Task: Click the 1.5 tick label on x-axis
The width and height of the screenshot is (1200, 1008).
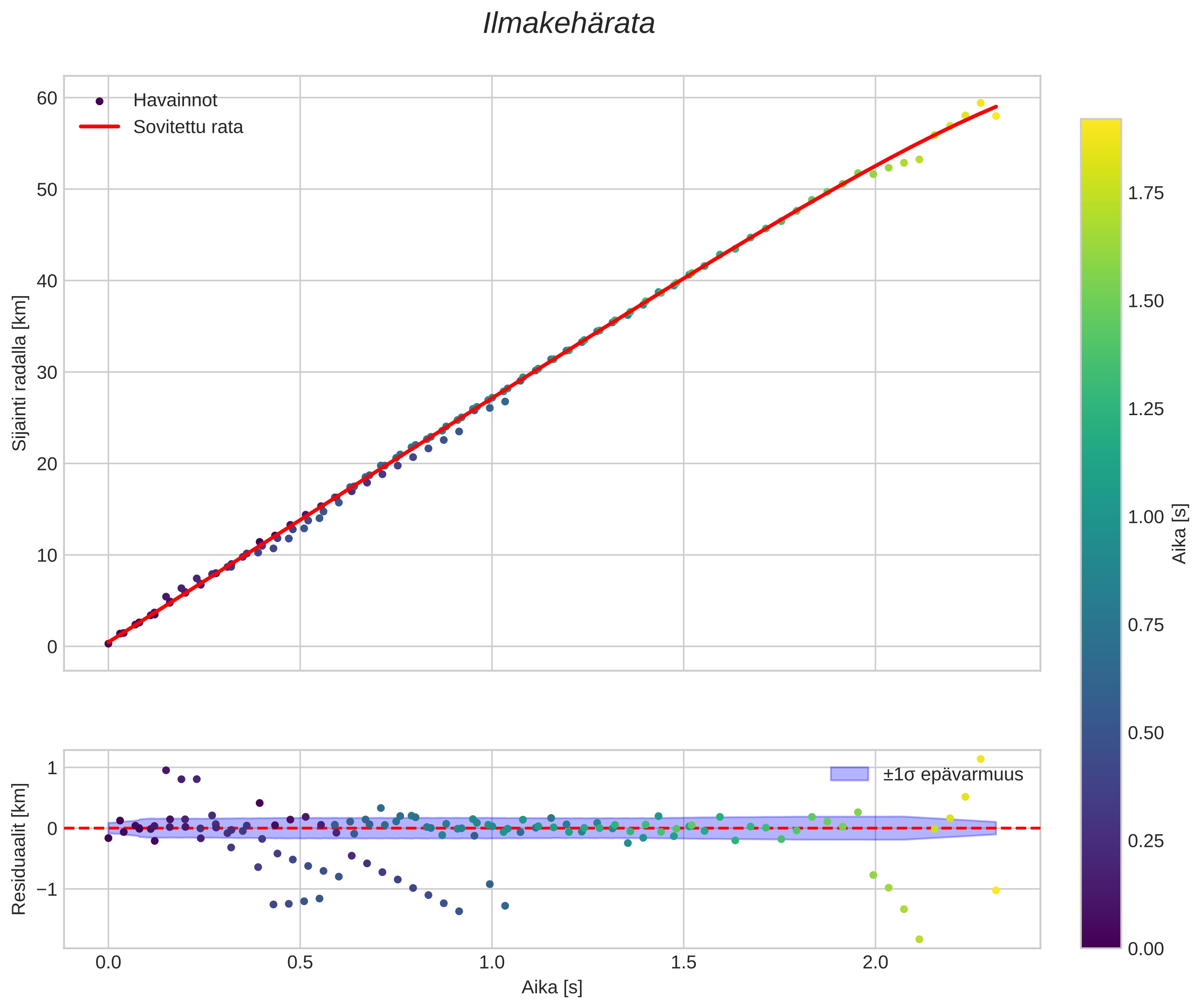Action: (683, 962)
